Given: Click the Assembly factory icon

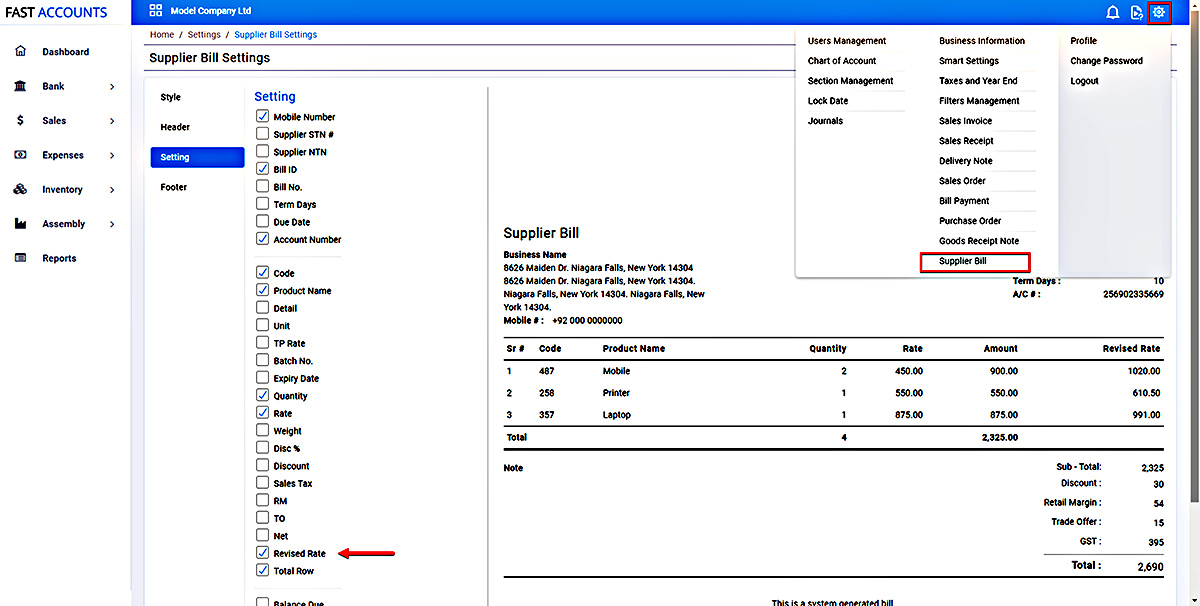Looking at the screenshot, I should tap(21, 224).
